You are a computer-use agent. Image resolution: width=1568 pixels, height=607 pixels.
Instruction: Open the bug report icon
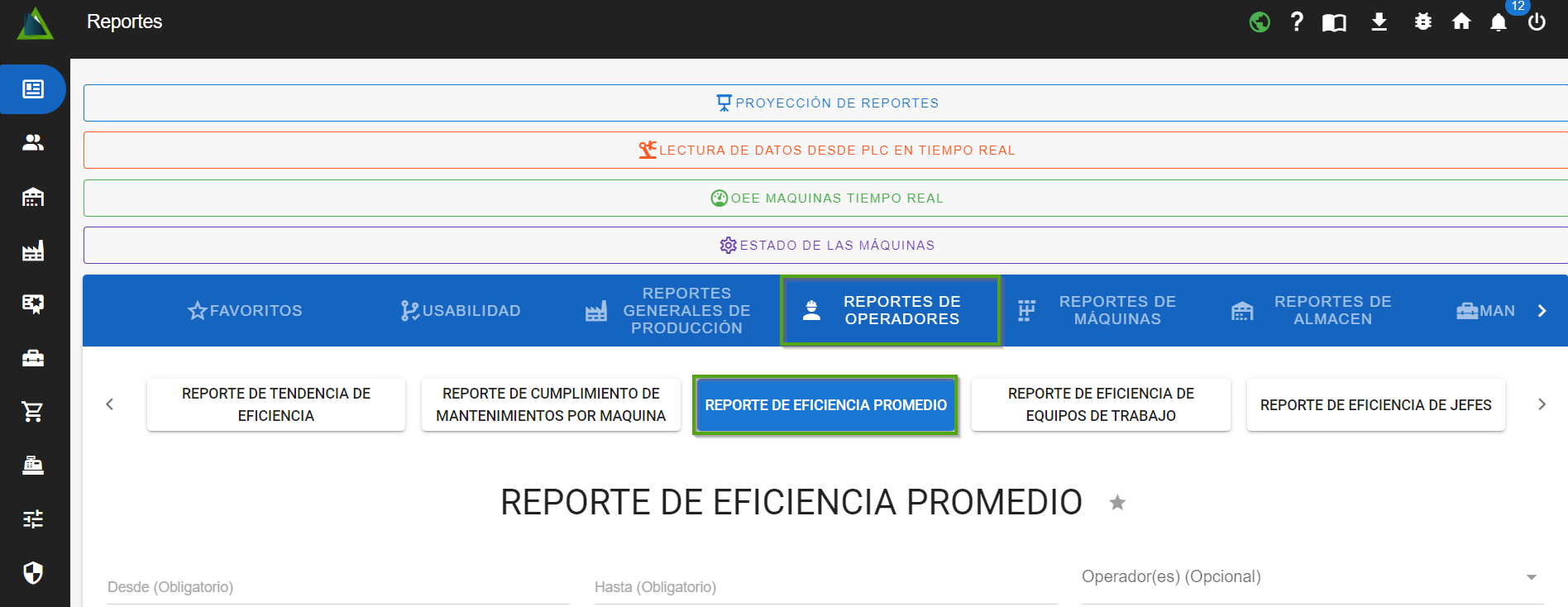[1422, 22]
